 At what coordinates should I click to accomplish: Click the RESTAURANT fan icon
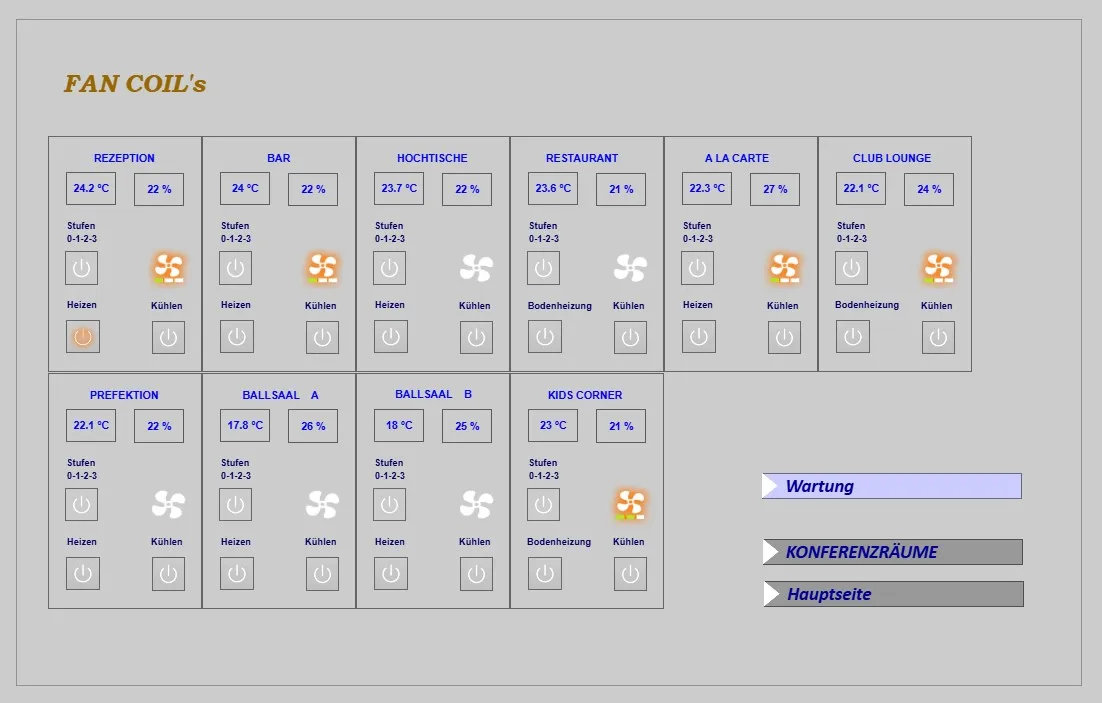point(630,268)
